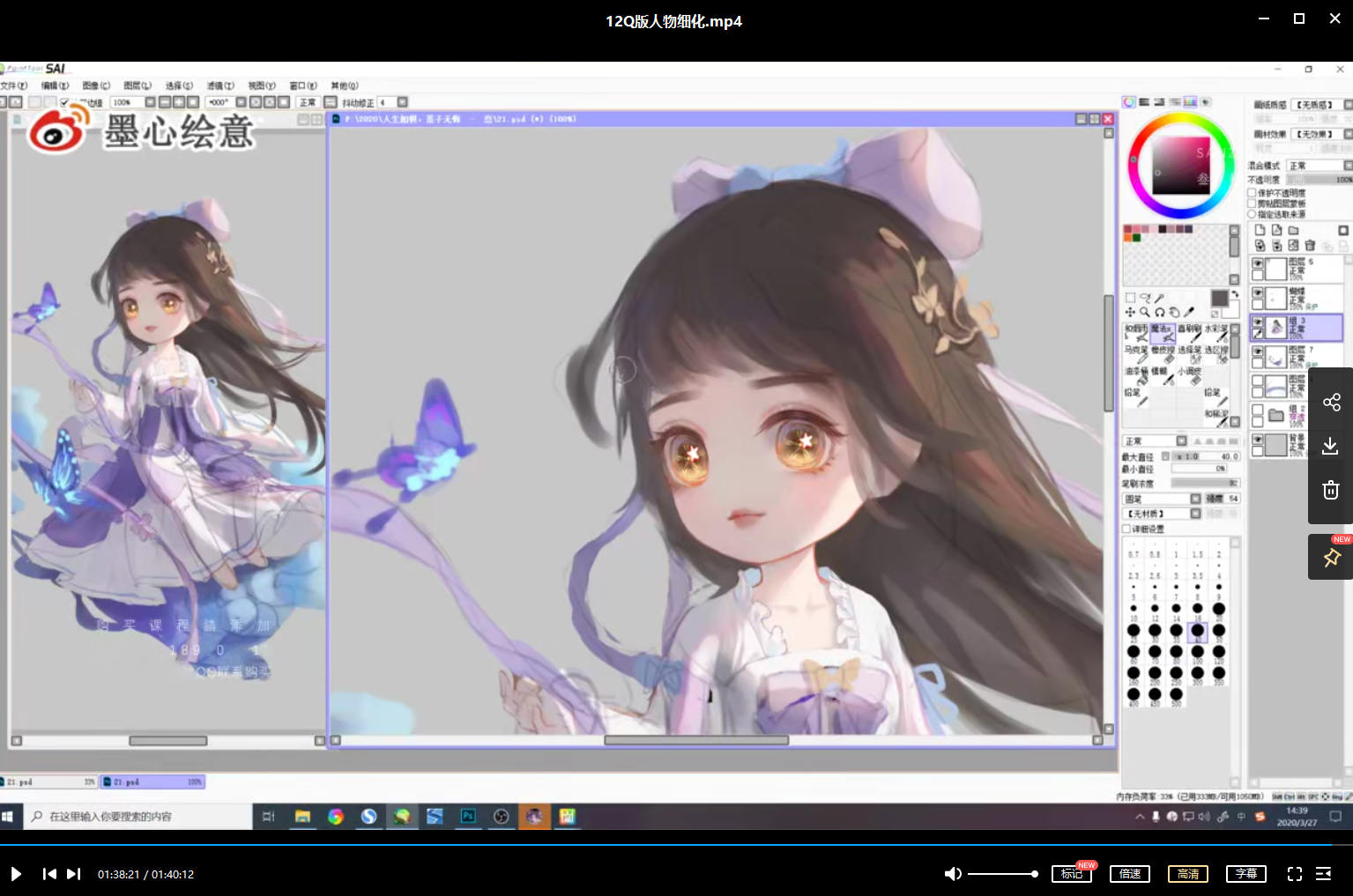Click the video volume slider
The height and width of the screenshot is (896, 1353).
point(1002,874)
